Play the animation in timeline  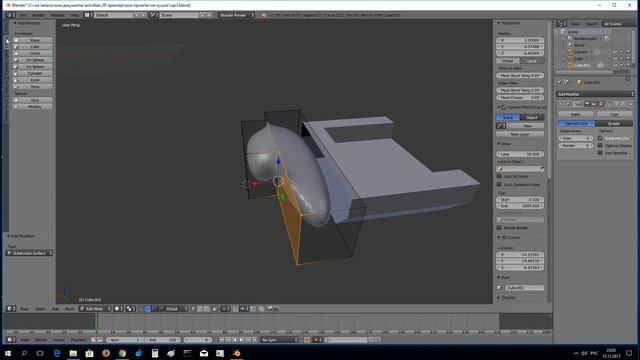(x=241, y=340)
